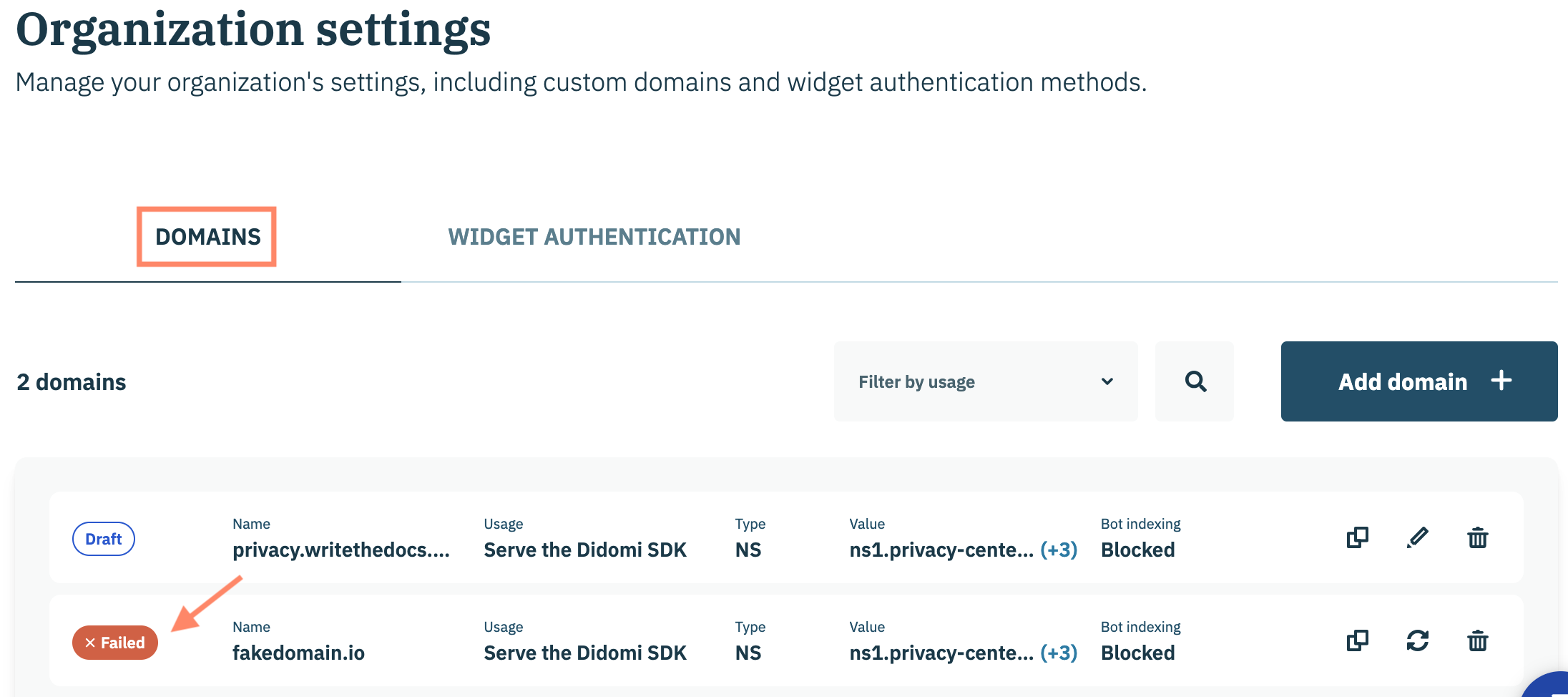Copy the fakedomain.io domain value
This screenshot has height=697, width=1568.
tap(1357, 640)
